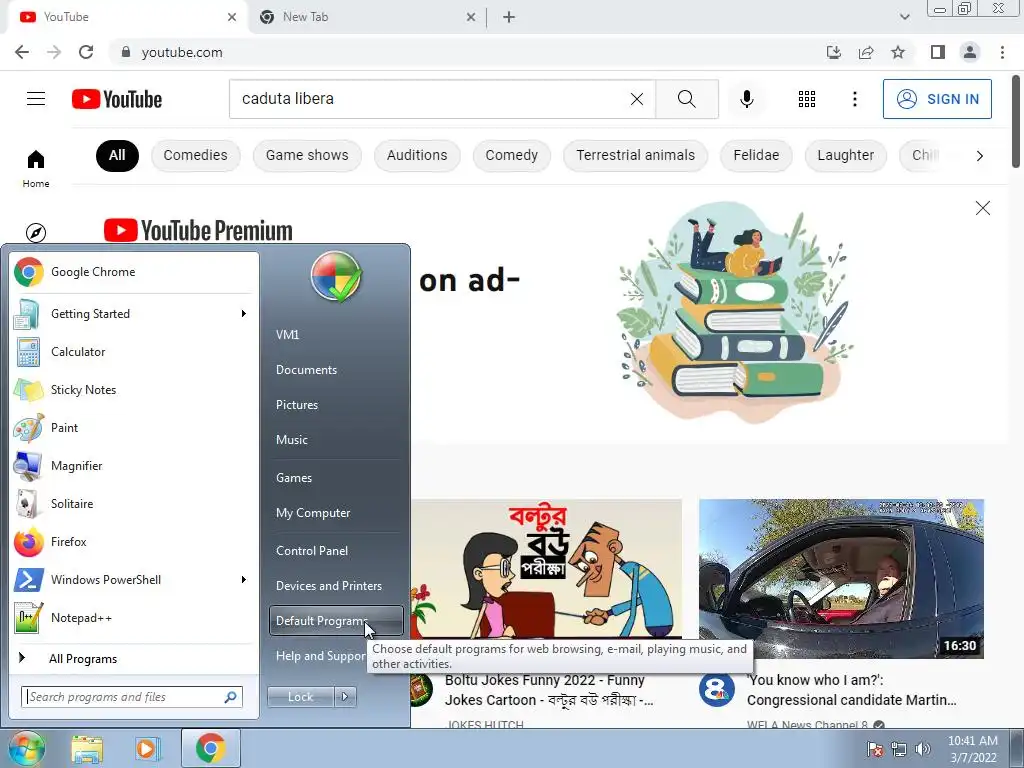Image resolution: width=1024 pixels, height=768 pixels.
Task: Open Devices and Printers
Action: tap(336, 586)
